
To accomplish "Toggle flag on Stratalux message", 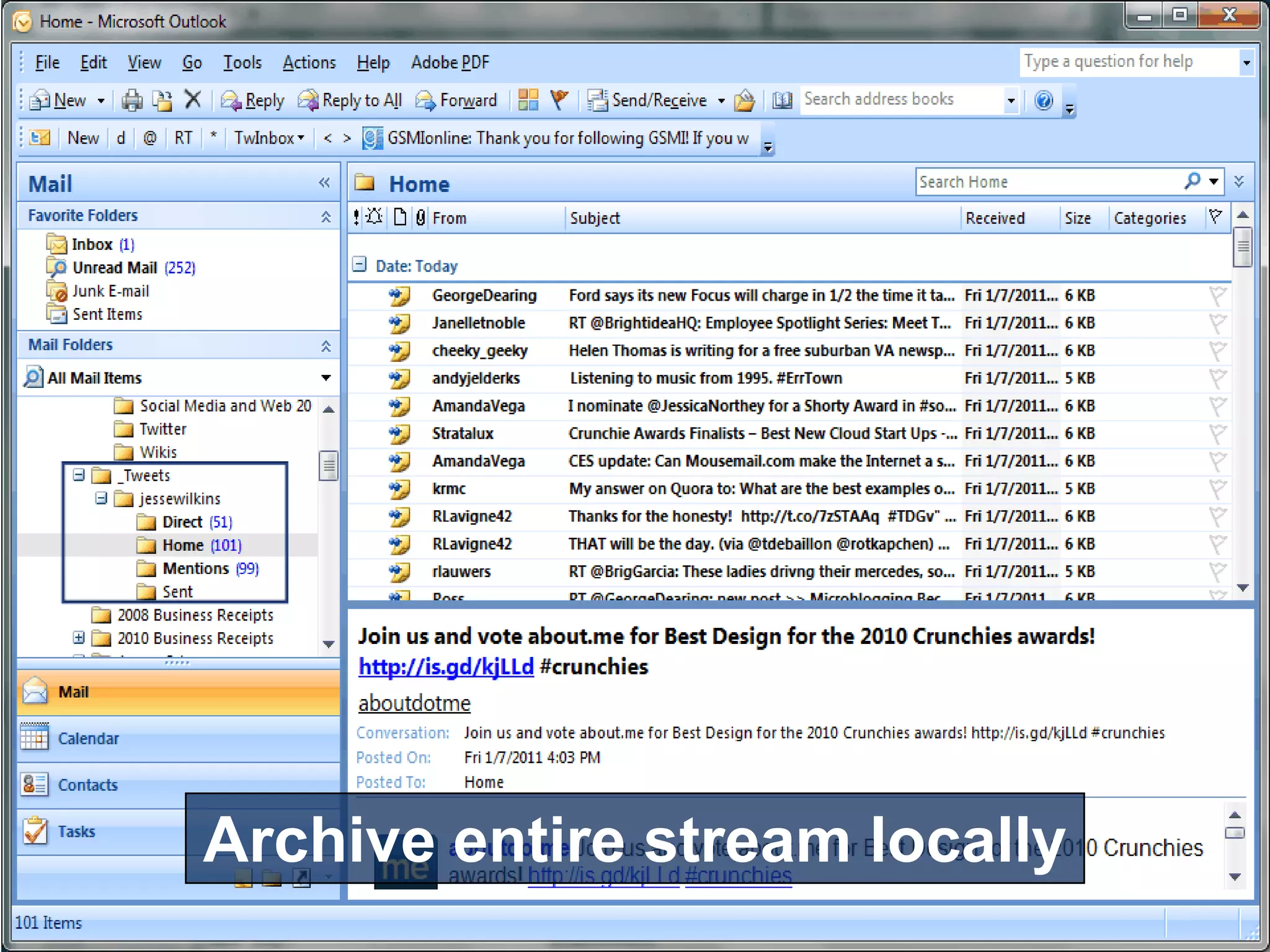I will coord(1217,433).
